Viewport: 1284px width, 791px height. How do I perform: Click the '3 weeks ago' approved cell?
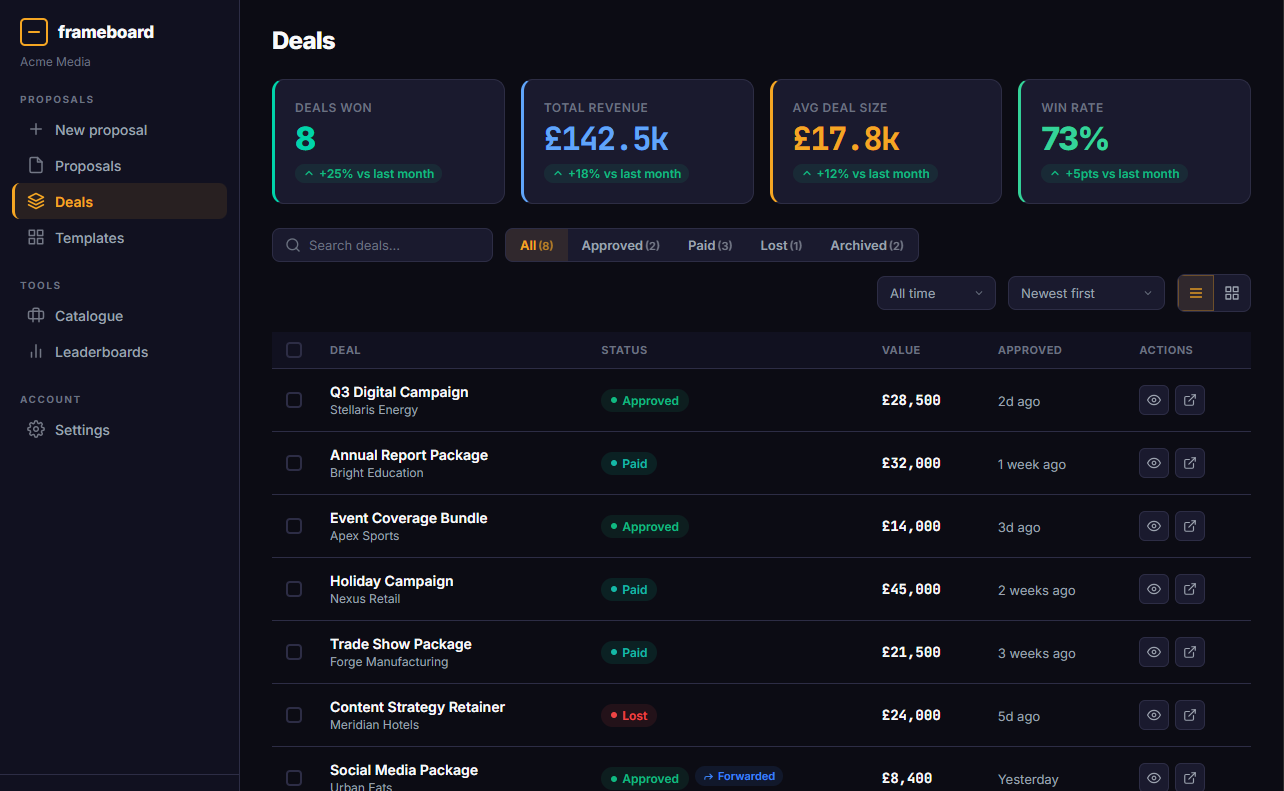(x=1037, y=653)
